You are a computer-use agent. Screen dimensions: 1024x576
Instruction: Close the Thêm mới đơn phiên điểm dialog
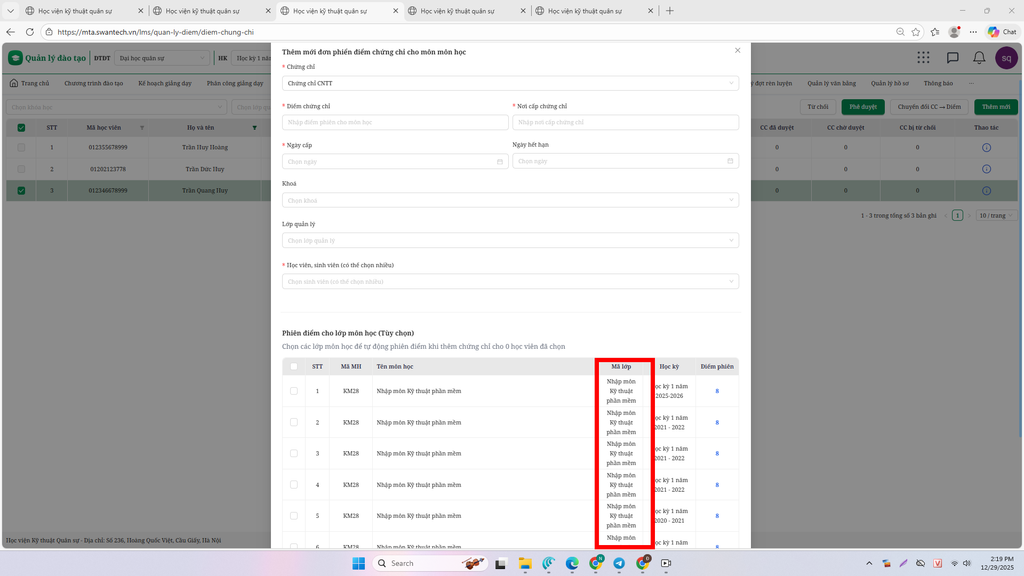737,50
